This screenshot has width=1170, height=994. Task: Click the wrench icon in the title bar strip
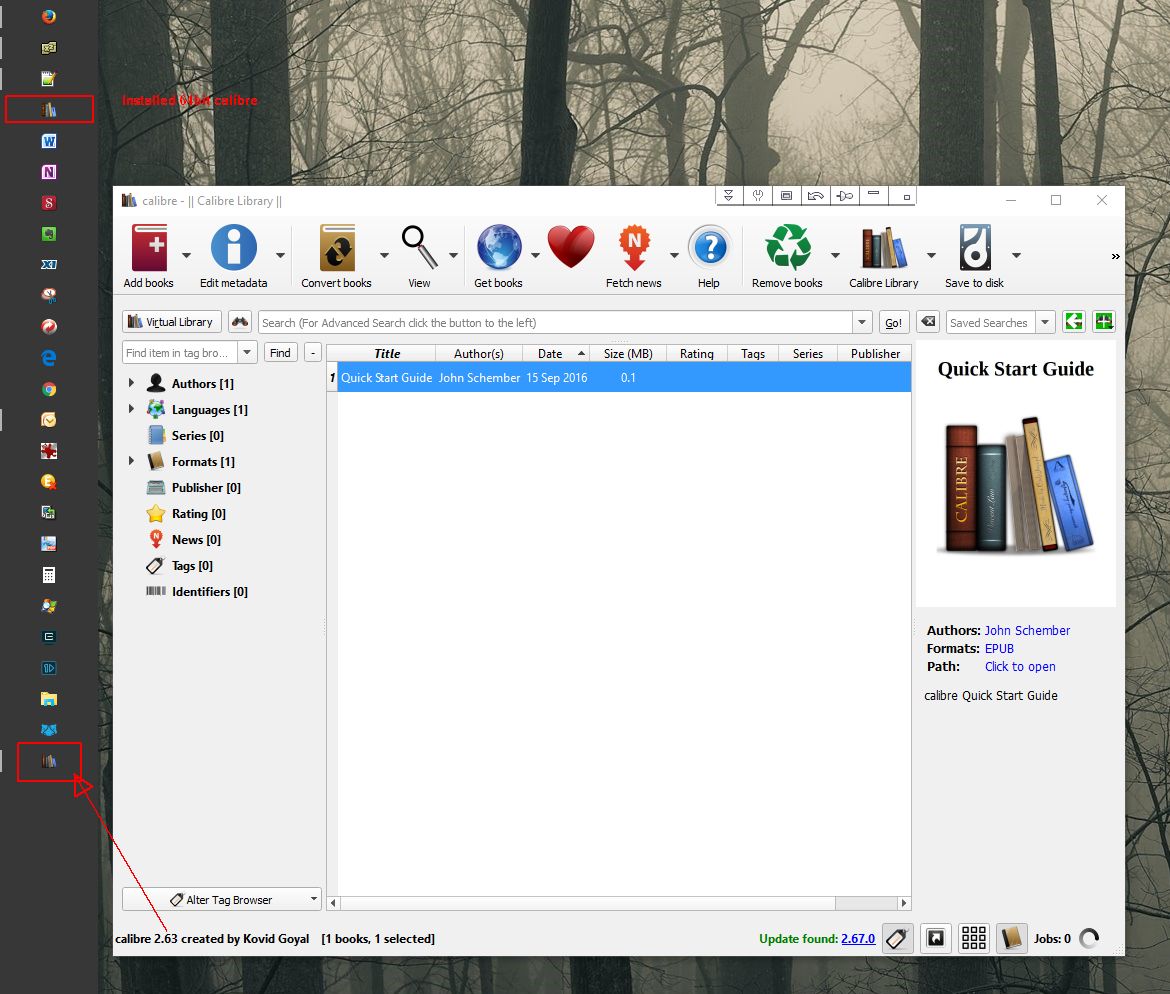(x=757, y=196)
